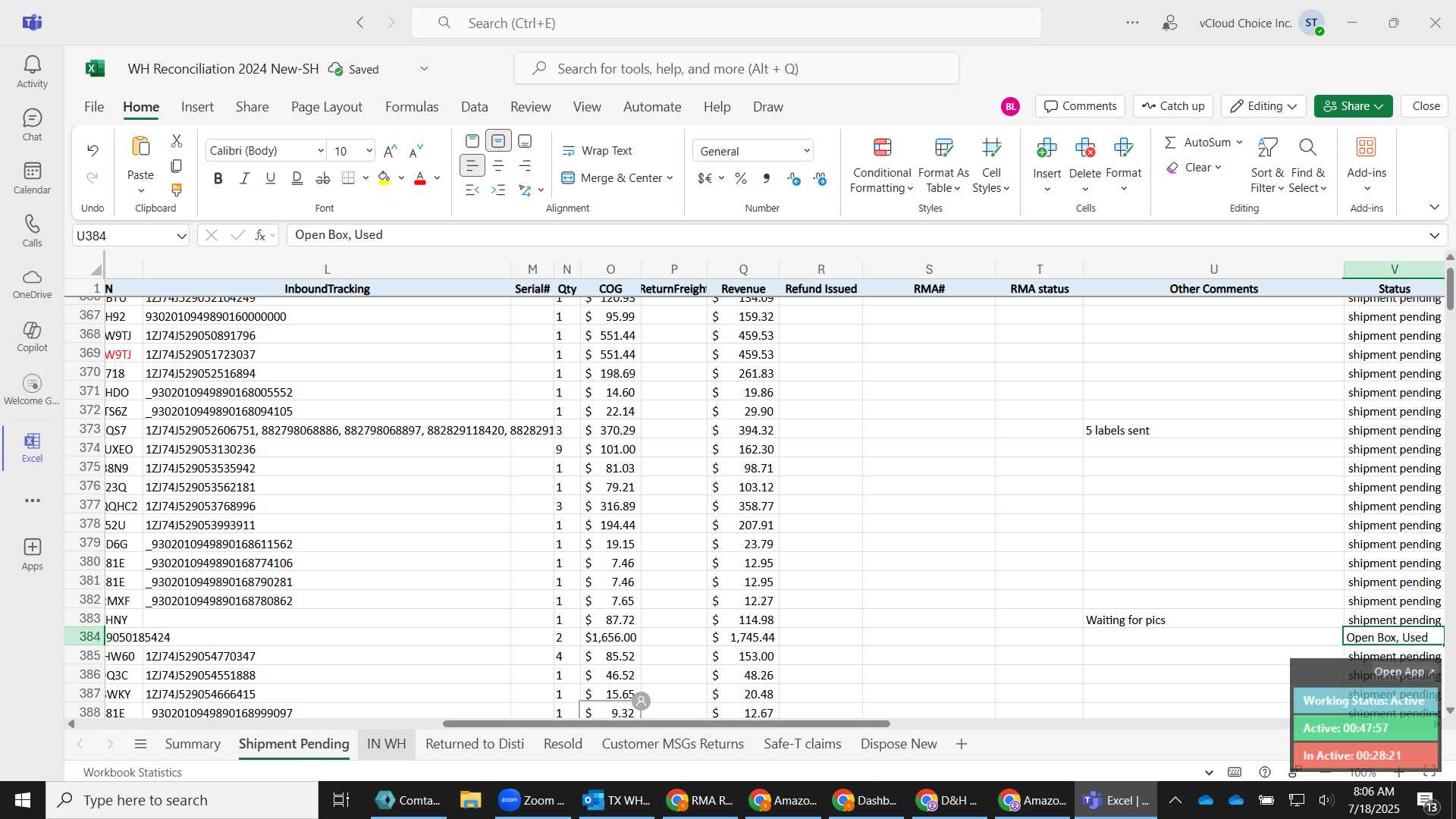The width and height of the screenshot is (1456, 819).
Task: Click the Excel search box for tools
Action: pos(736,69)
